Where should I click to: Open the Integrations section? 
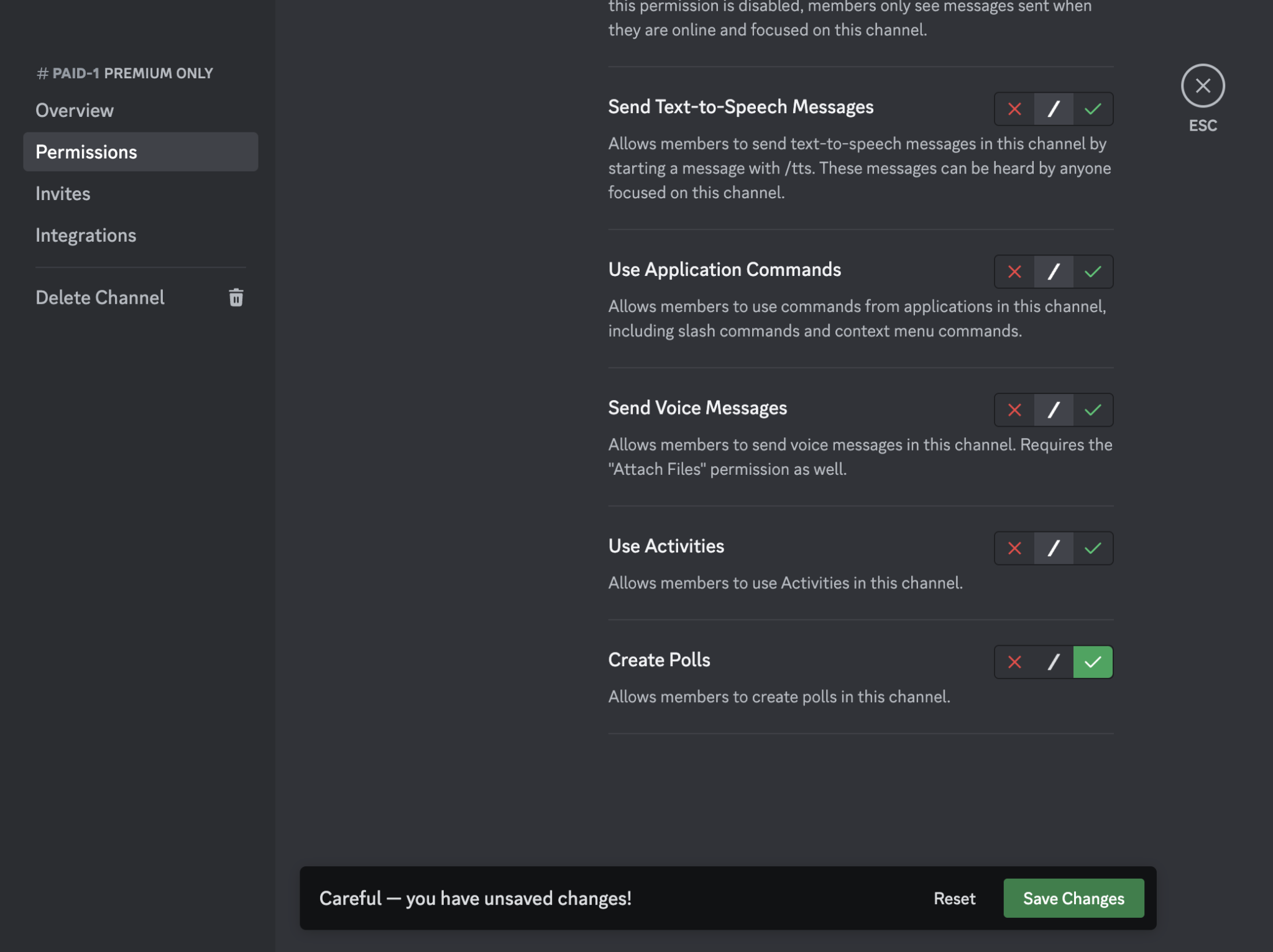pyautogui.click(x=86, y=235)
